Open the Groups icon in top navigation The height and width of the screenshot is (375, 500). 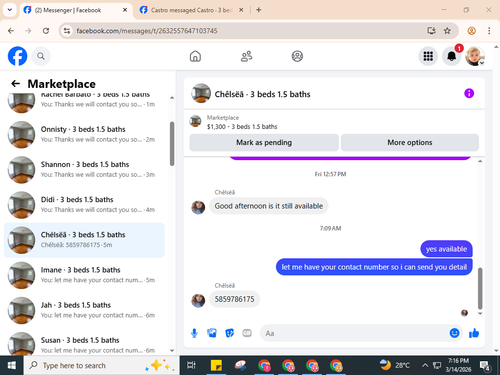[297, 56]
